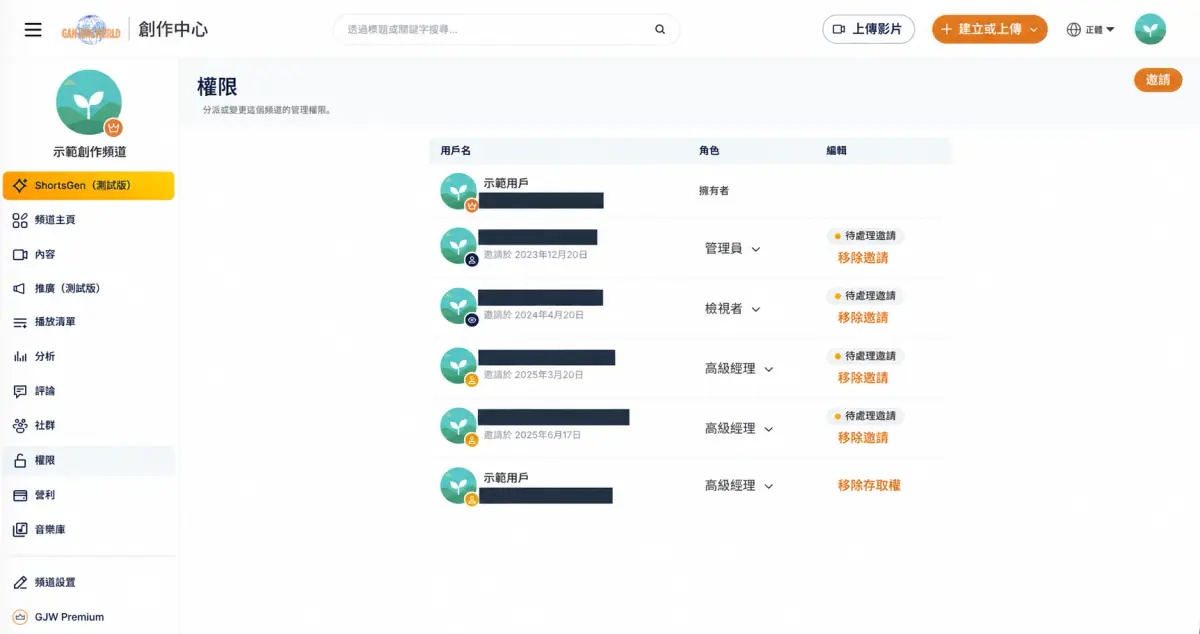Open the 評論 comments section
The height and width of the screenshot is (634, 1200).
click(x=89, y=391)
